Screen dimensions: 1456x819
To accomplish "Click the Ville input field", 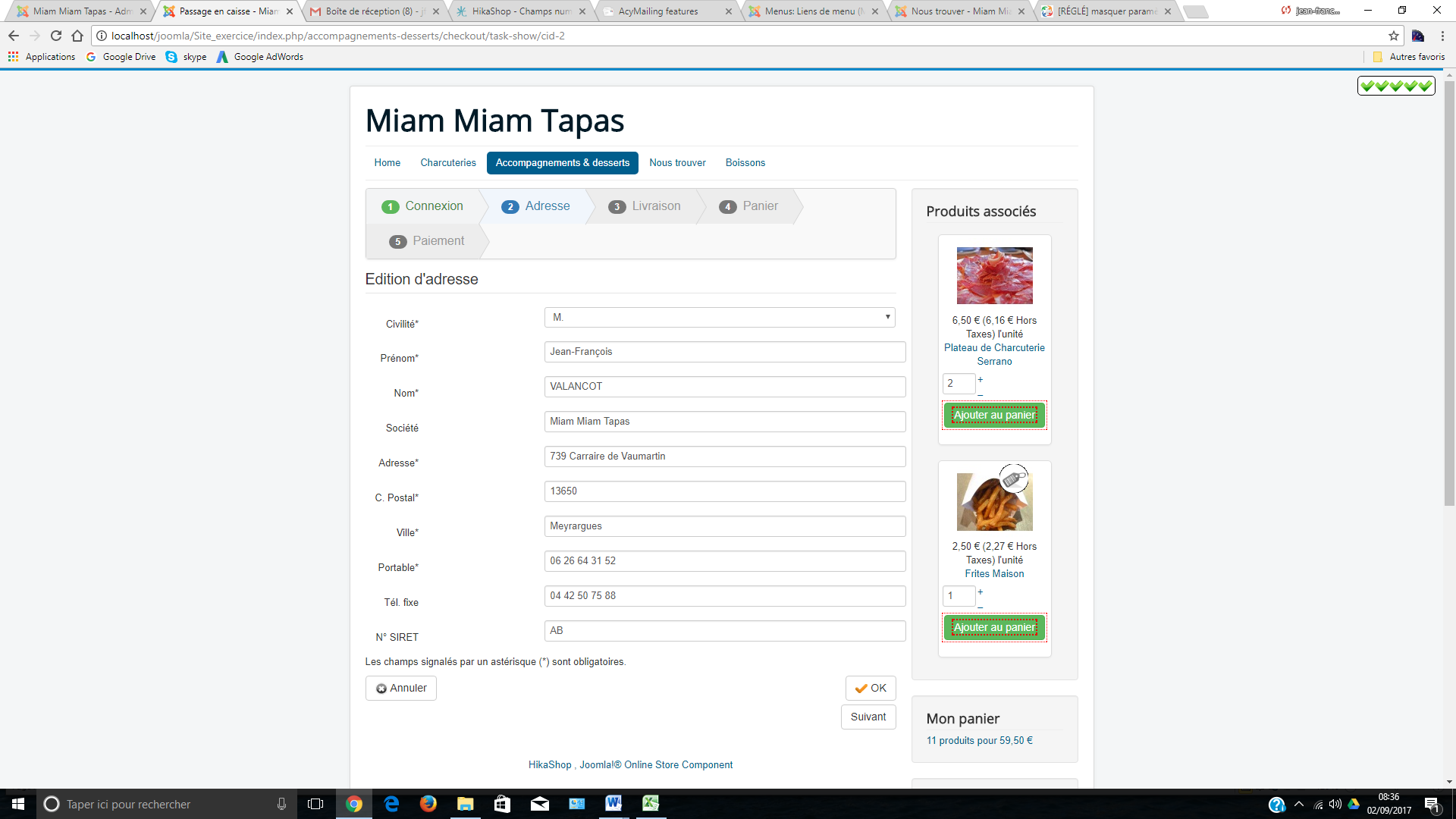I will coord(724,526).
